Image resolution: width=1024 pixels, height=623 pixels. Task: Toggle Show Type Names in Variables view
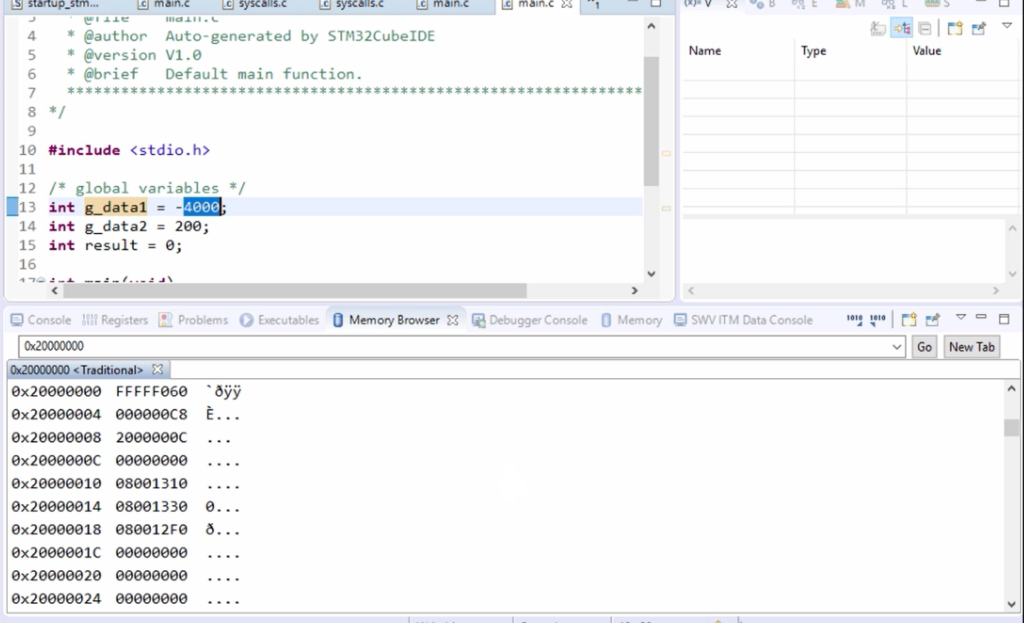878,28
